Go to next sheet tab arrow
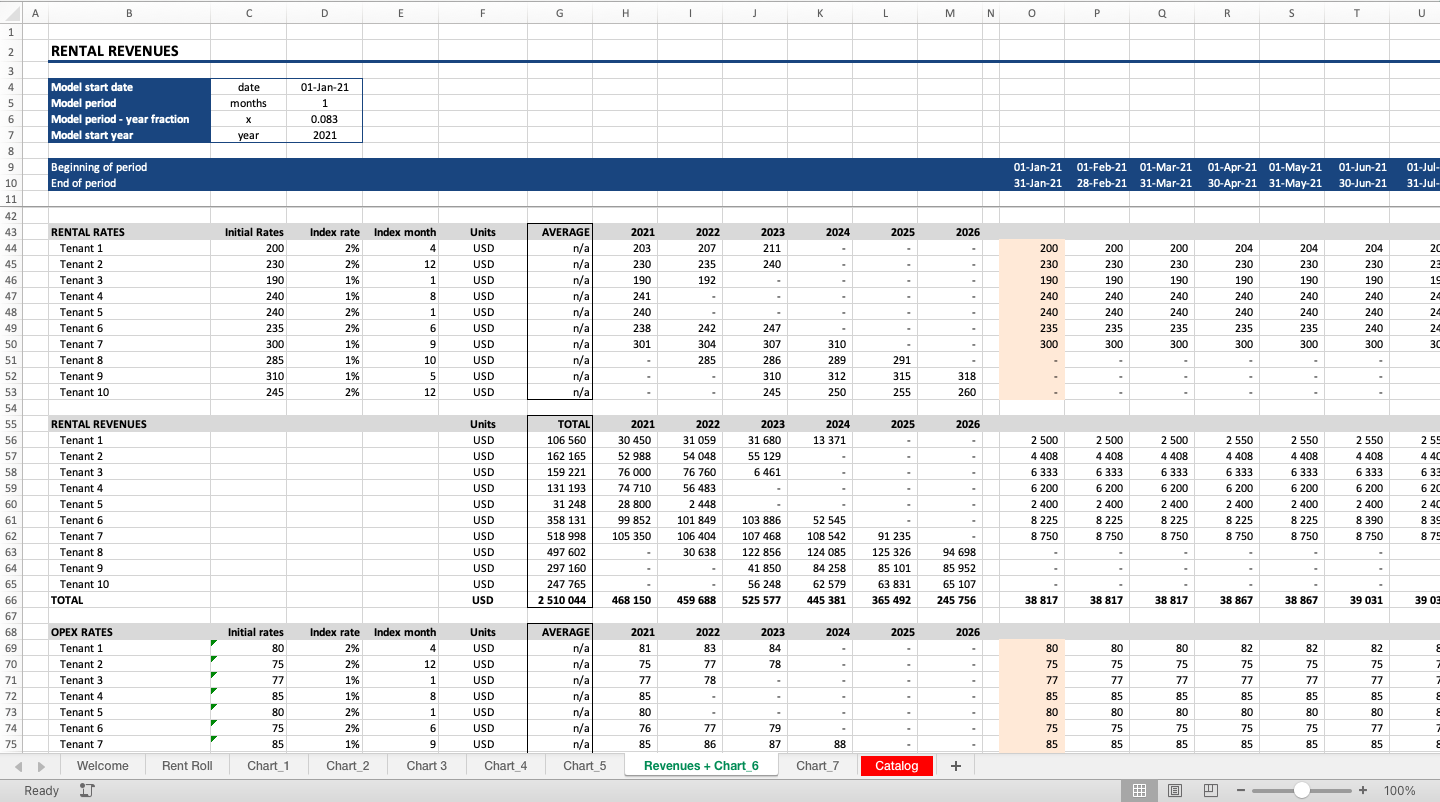Screen dimensions: 1440x802 click(x=41, y=766)
